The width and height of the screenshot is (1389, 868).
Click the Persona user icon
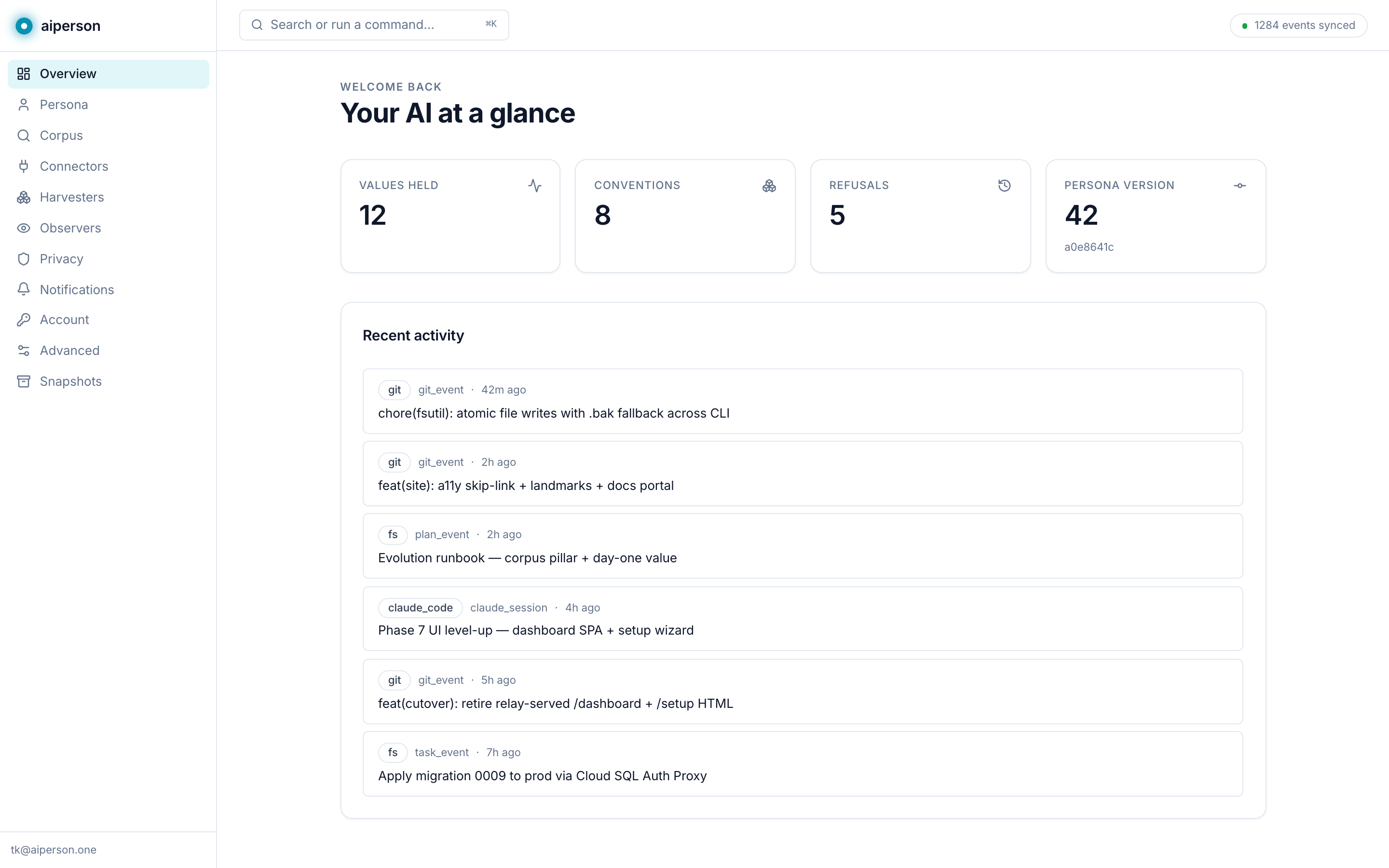pyautogui.click(x=24, y=105)
